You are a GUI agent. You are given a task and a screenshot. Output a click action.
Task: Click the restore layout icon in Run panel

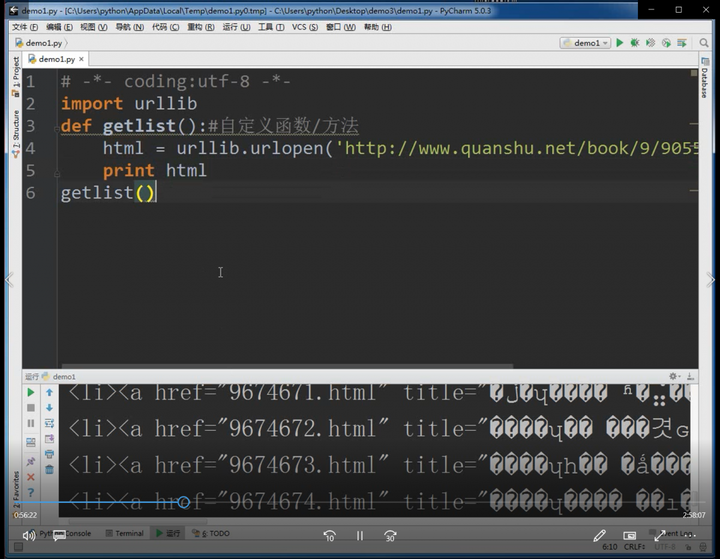[x=31, y=442]
